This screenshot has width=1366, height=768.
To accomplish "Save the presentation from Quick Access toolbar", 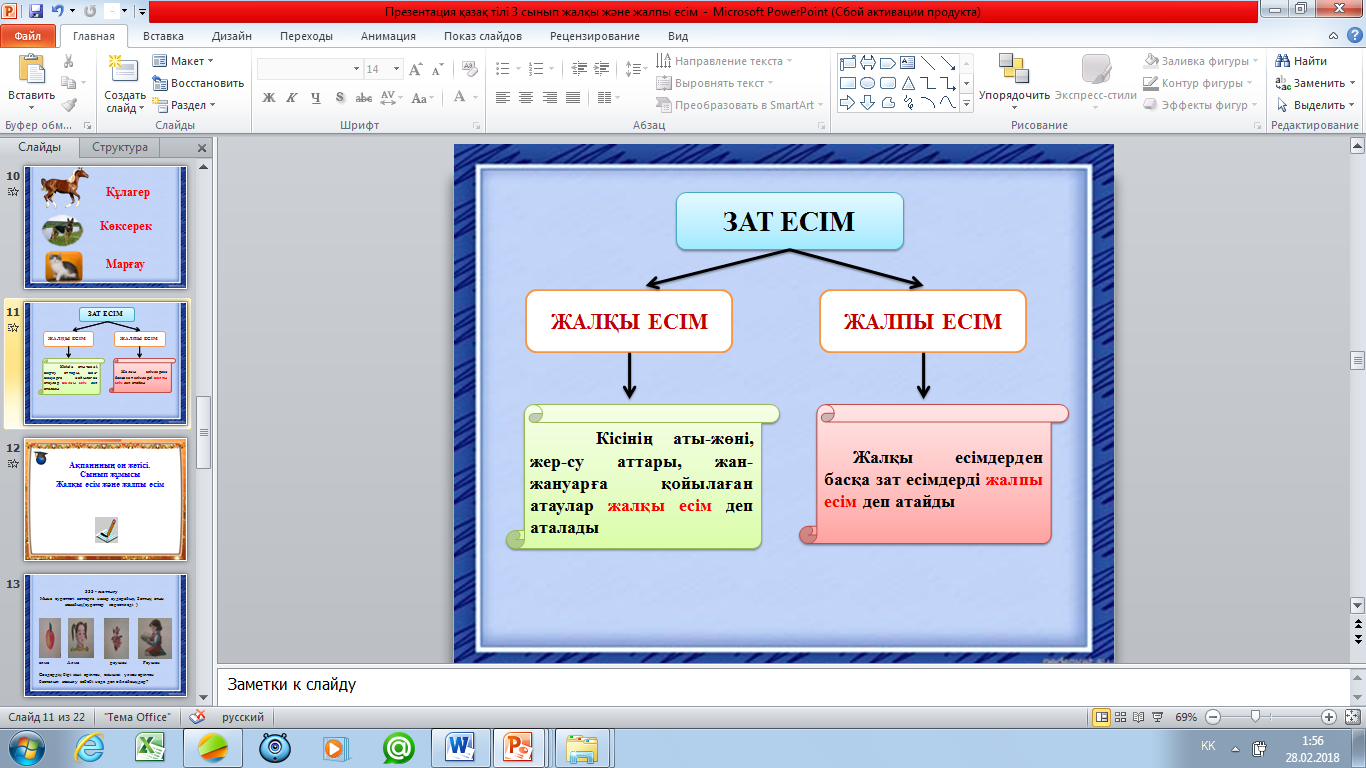I will (x=36, y=12).
